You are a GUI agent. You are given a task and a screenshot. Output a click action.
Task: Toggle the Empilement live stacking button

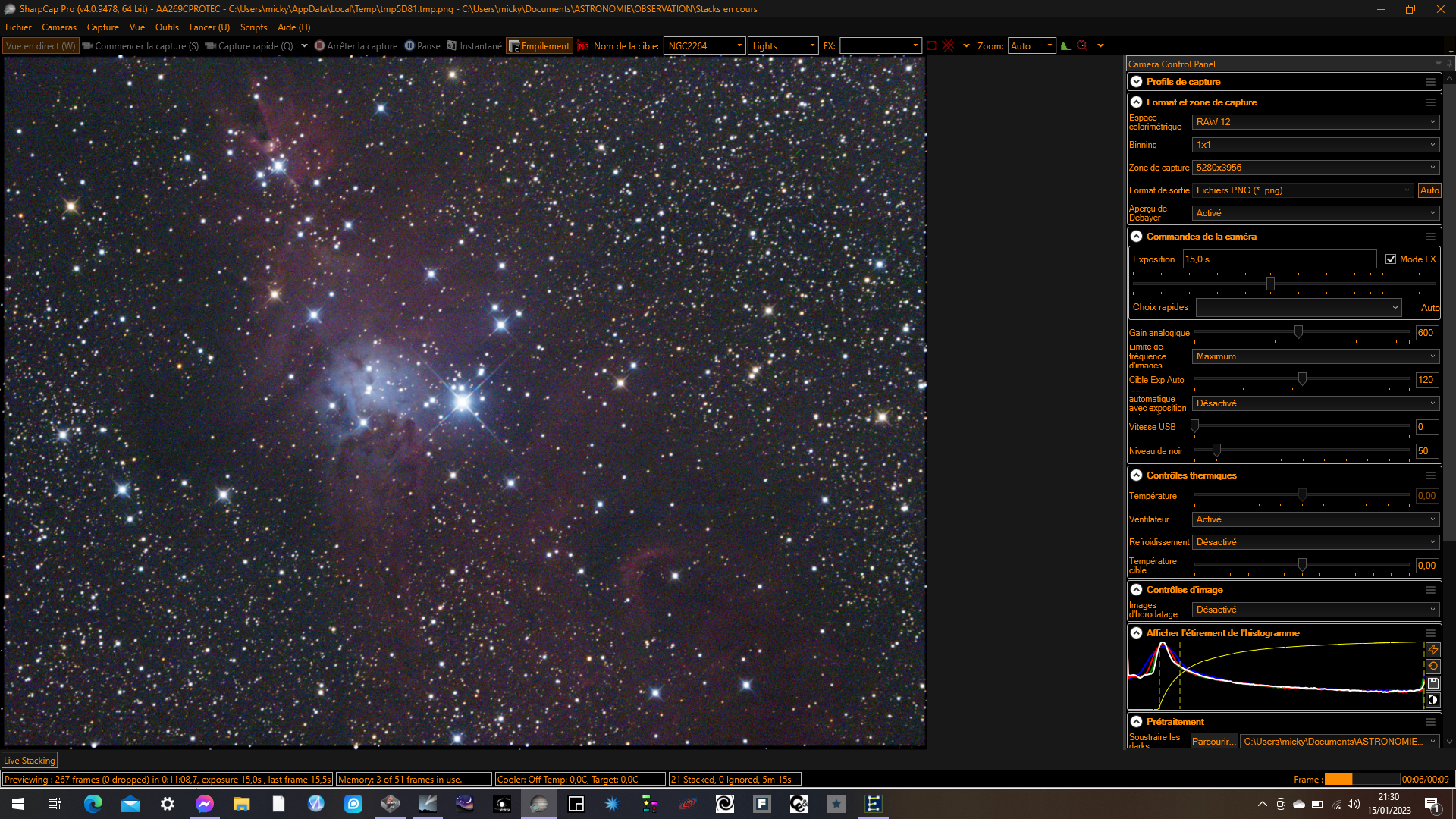point(539,46)
